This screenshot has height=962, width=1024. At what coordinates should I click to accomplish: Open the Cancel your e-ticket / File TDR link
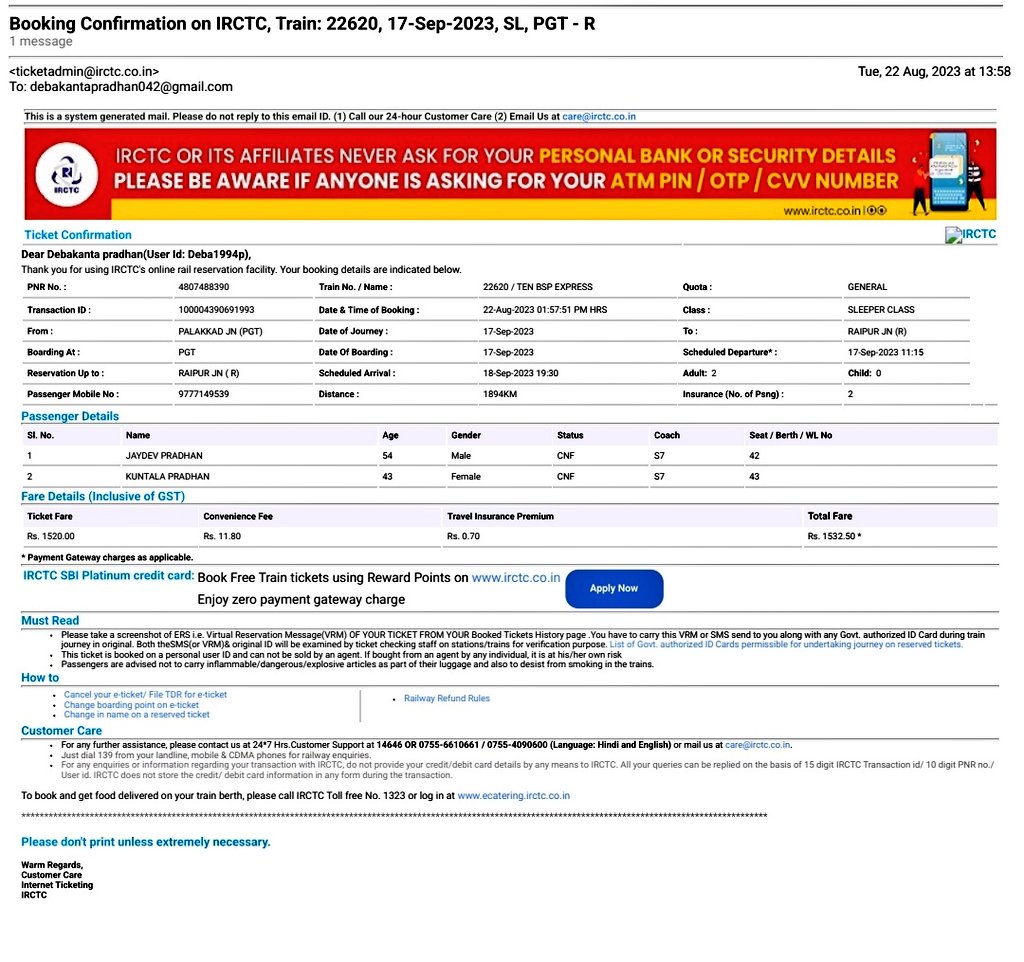[145, 695]
